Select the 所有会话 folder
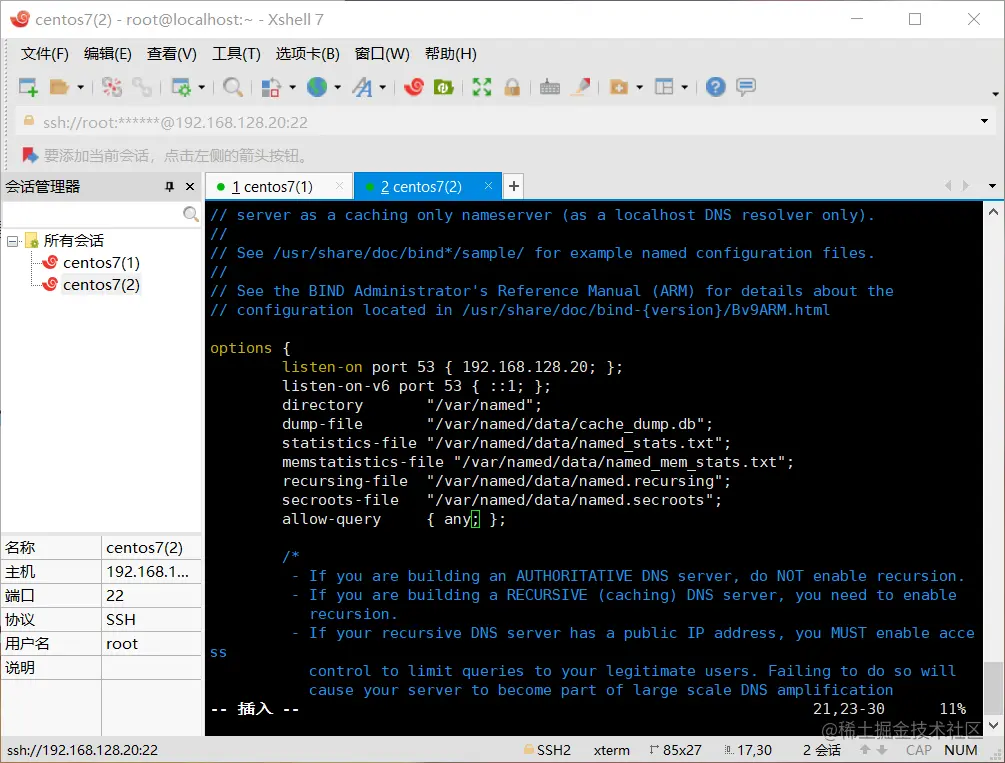1005x763 pixels. [74, 240]
